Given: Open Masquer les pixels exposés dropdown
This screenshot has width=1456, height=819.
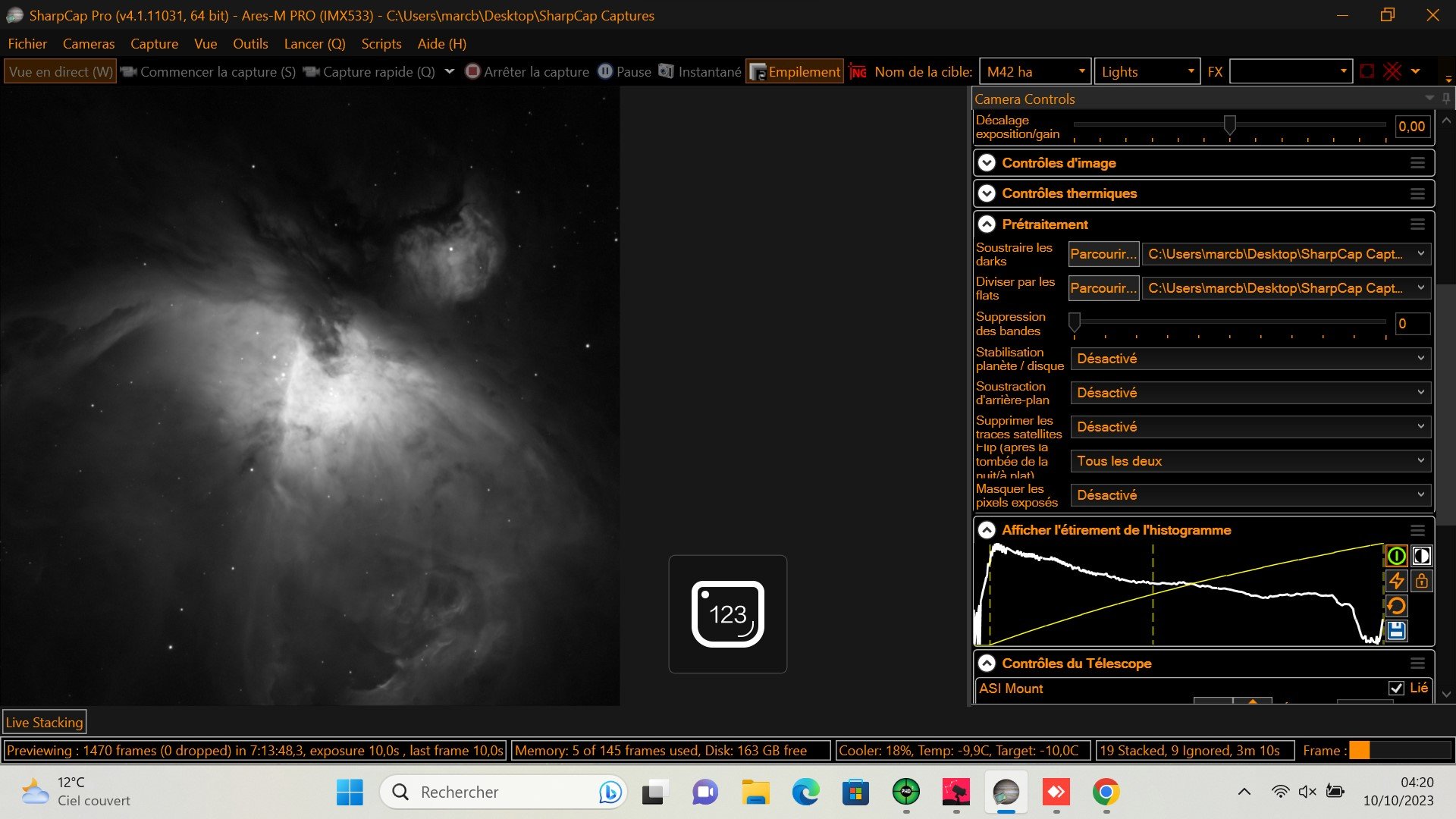Looking at the screenshot, I should [1250, 495].
